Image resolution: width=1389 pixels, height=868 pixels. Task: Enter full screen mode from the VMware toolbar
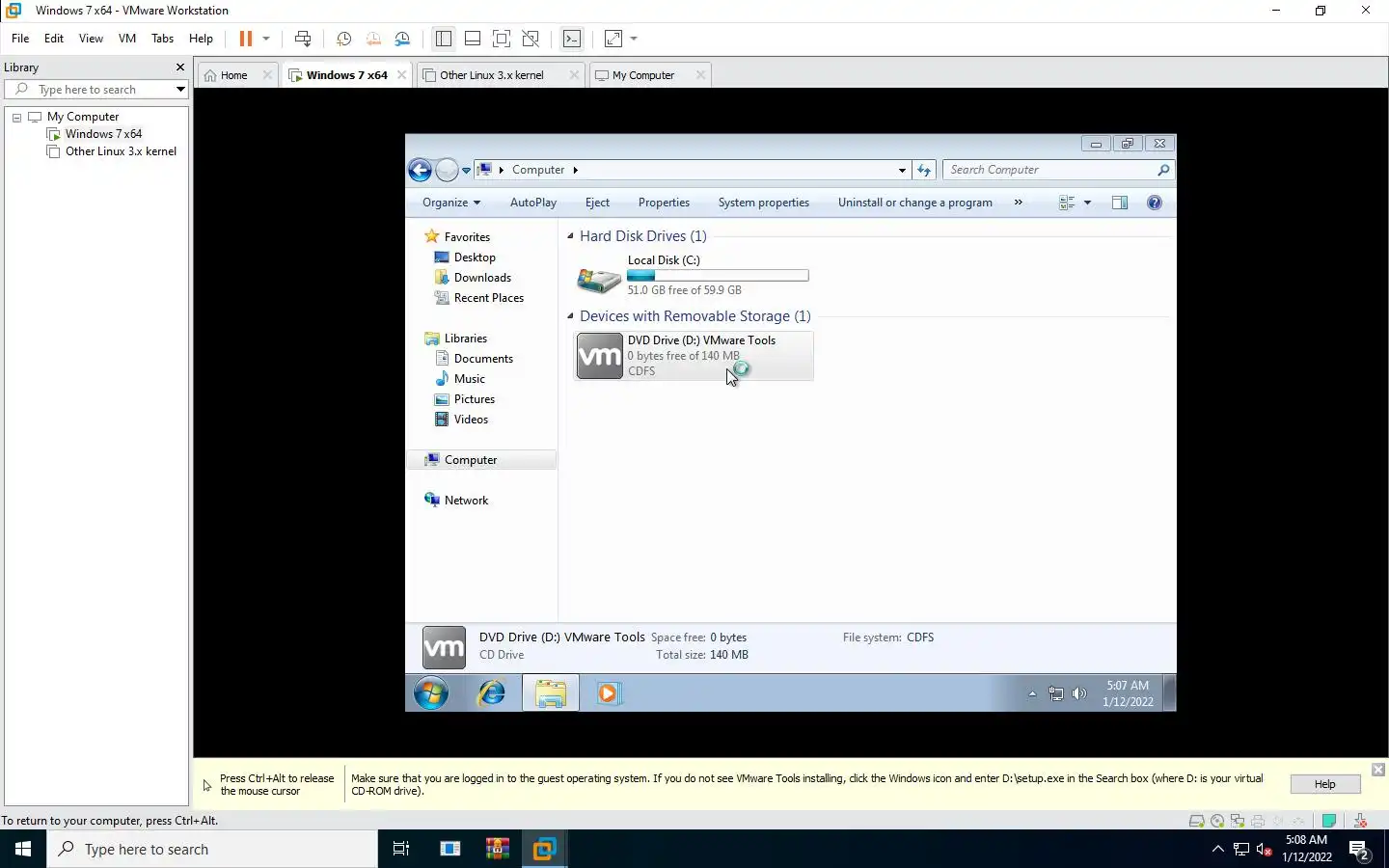pos(502,39)
